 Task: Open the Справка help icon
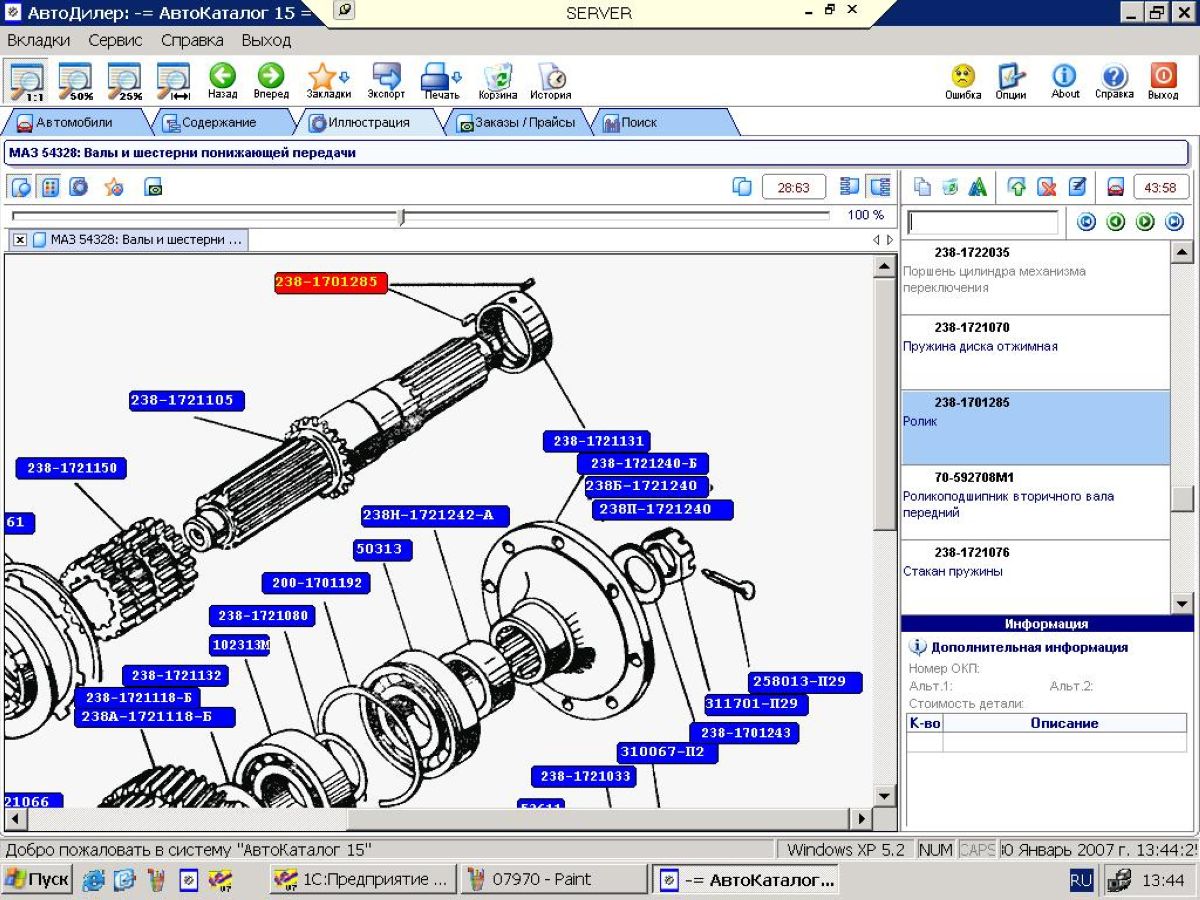[1114, 80]
